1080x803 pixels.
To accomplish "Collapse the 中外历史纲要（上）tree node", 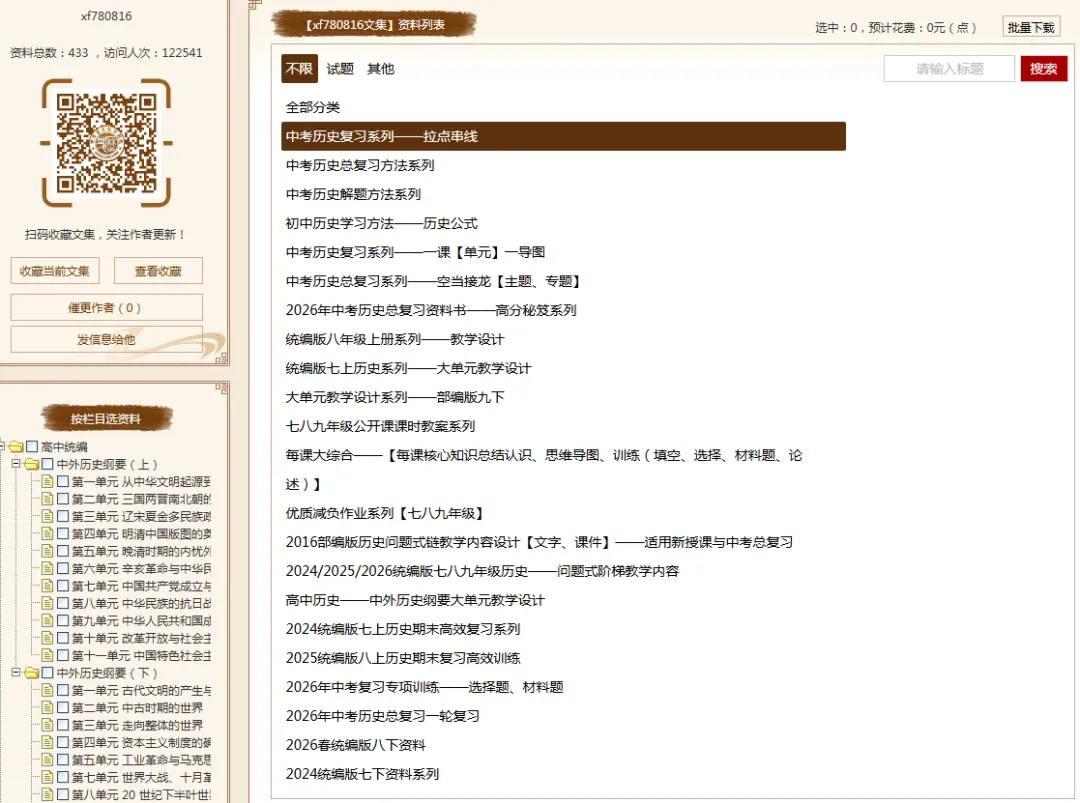I will pyautogui.click(x=16, y=464).
